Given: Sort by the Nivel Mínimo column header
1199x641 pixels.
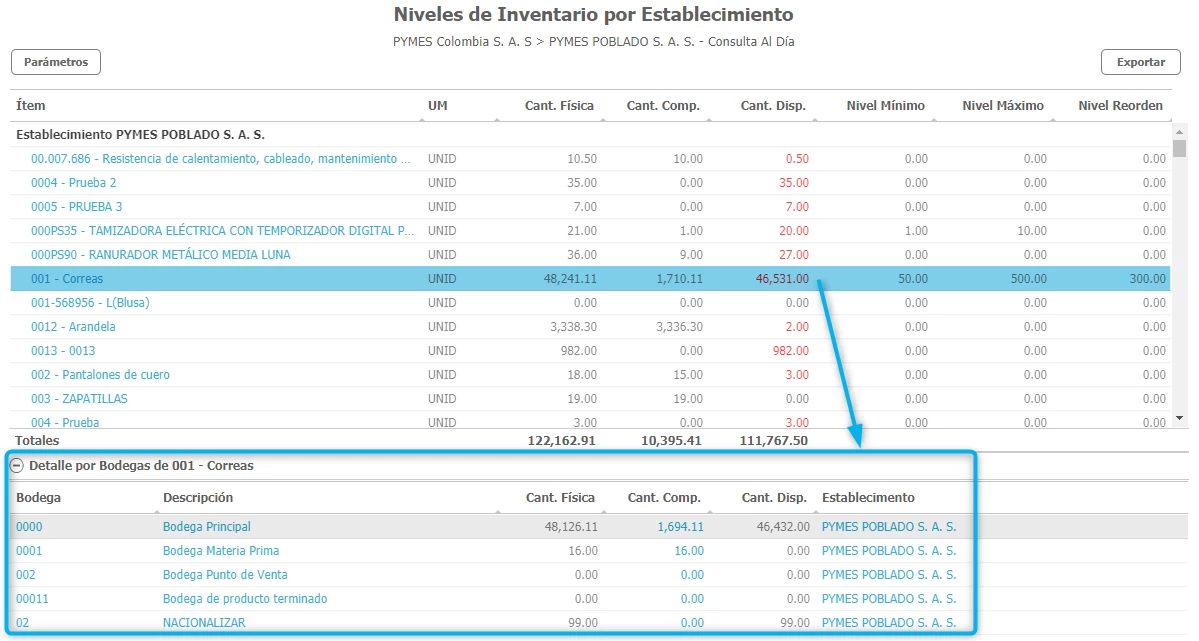Looking at the screenshot, I should [x=885, y=106].
